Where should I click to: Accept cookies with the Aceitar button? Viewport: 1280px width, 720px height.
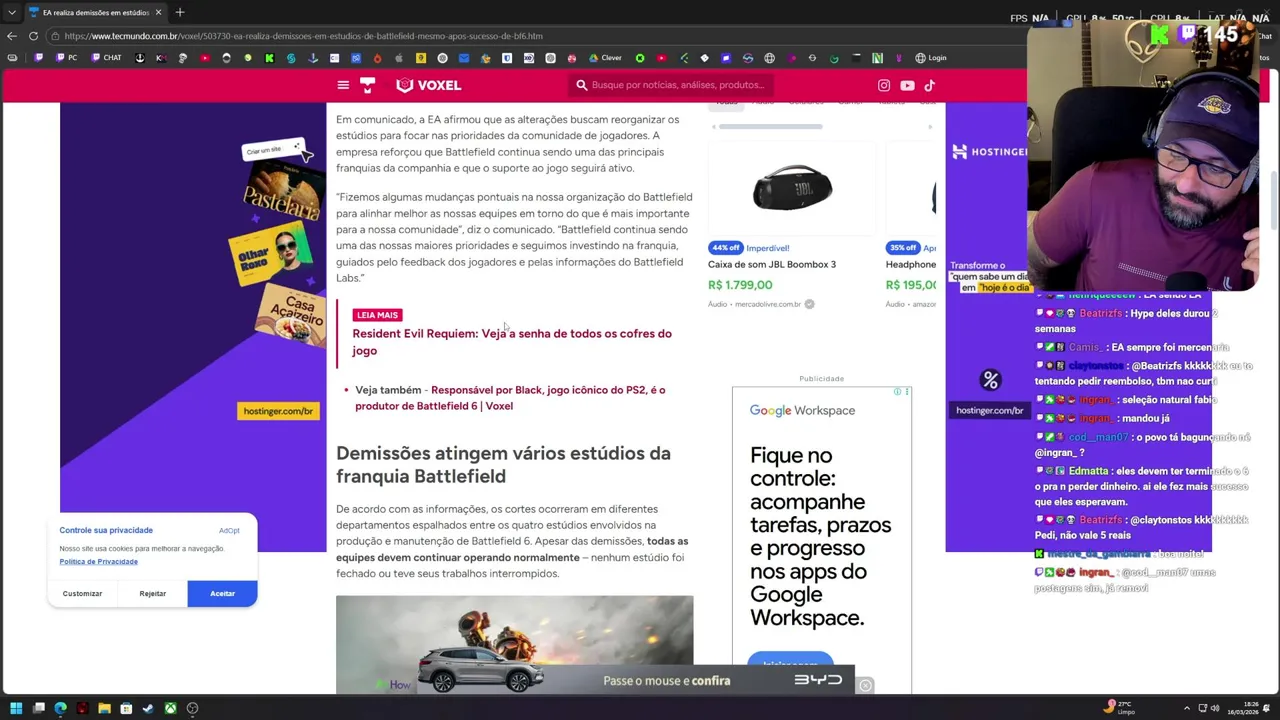[222, 594]
